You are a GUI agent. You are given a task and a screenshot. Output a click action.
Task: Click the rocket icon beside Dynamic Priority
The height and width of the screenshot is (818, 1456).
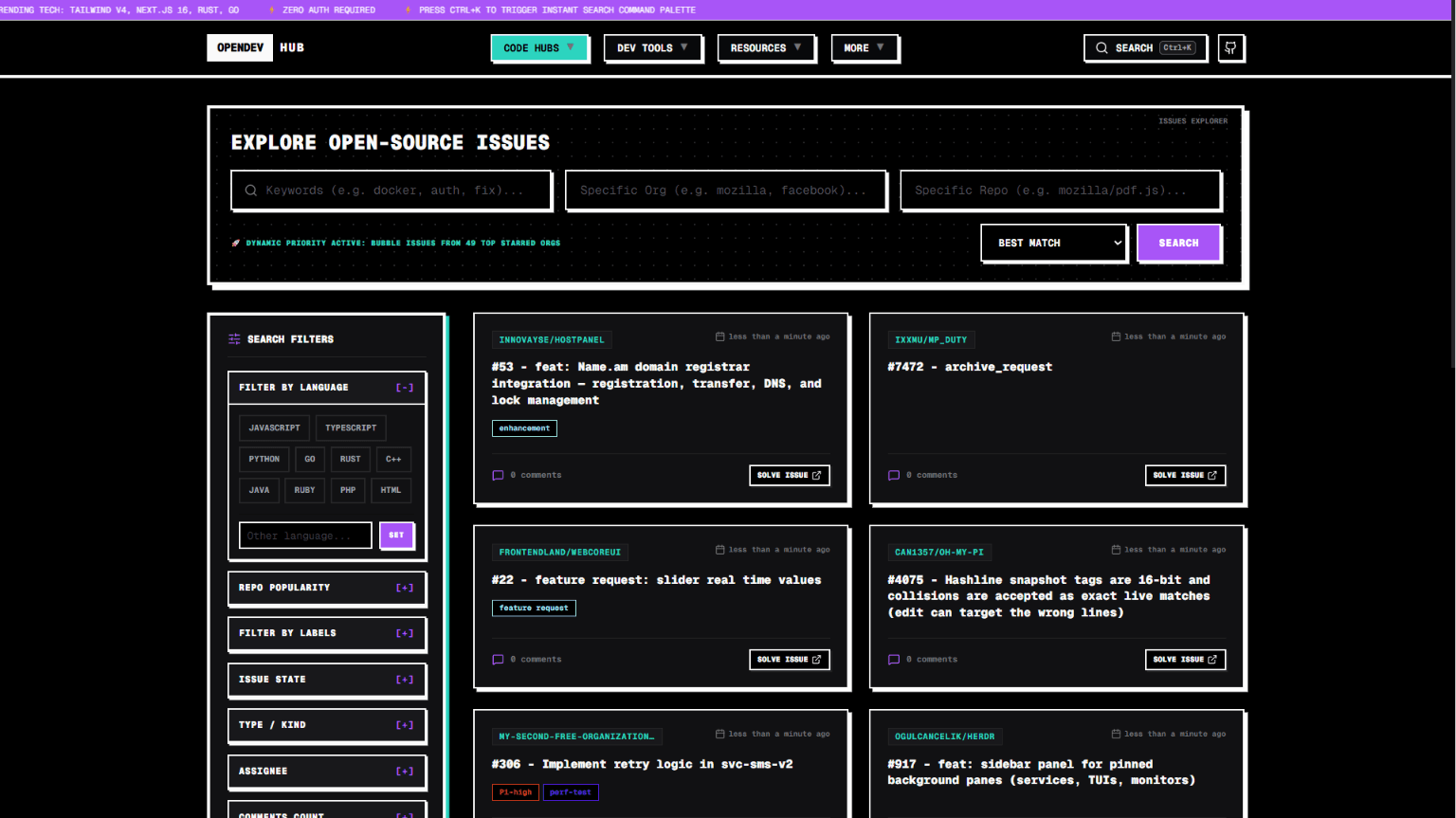[236, 243]
